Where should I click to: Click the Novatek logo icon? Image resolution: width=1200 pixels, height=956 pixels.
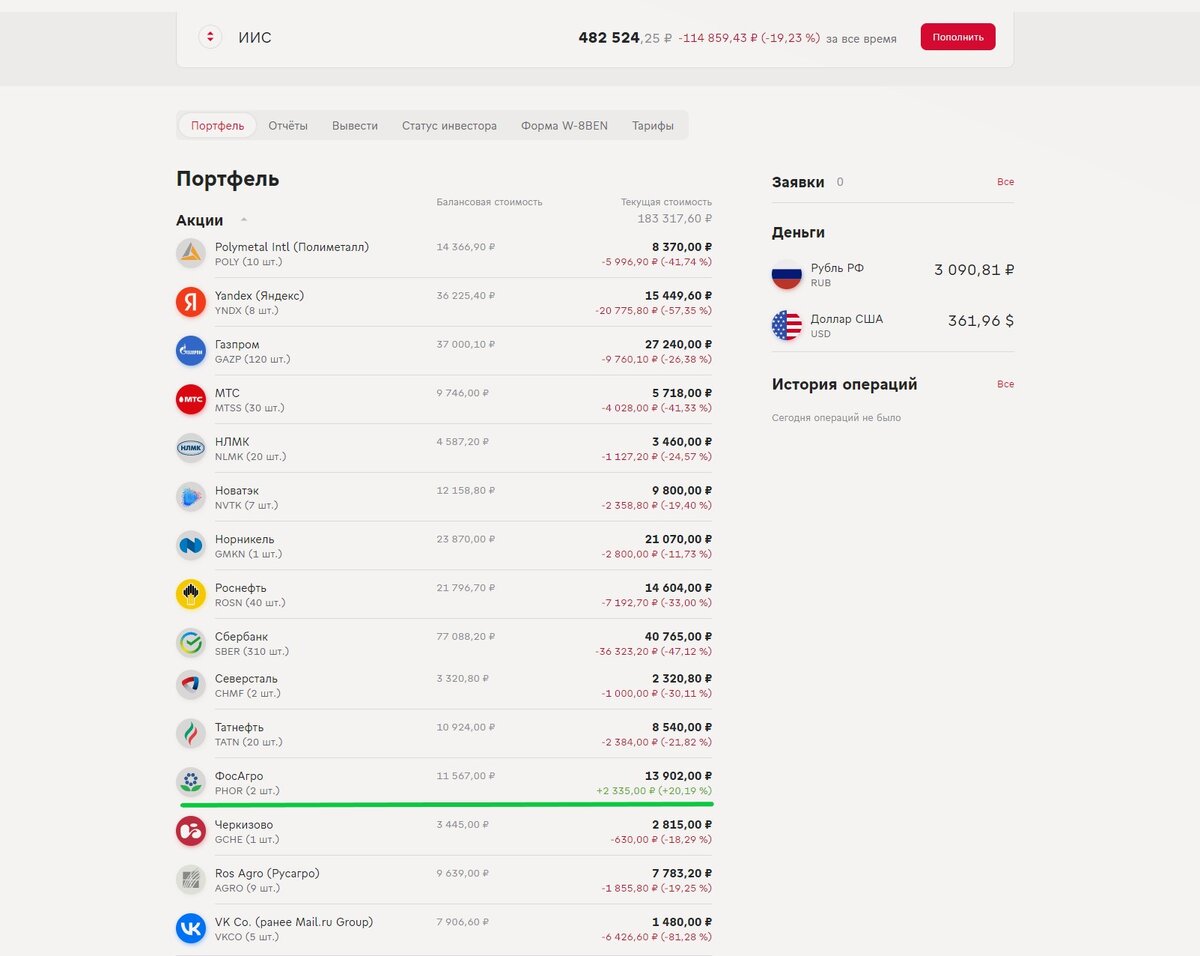click(191, 496)
